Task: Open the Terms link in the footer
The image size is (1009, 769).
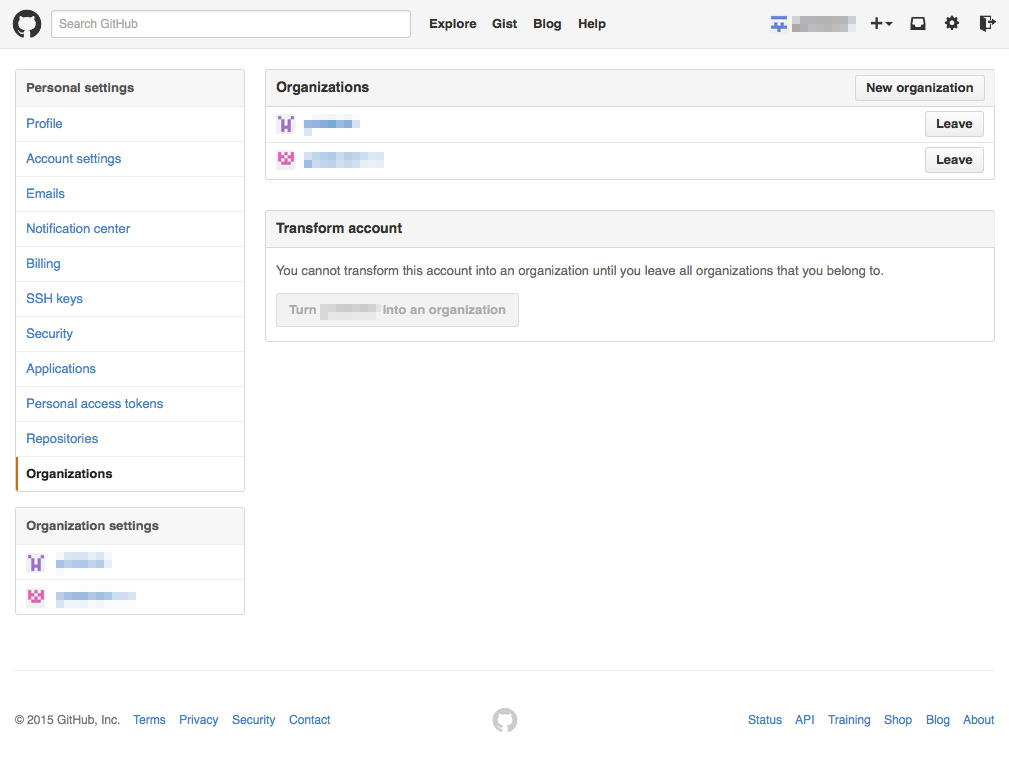Action: [148, 719]
